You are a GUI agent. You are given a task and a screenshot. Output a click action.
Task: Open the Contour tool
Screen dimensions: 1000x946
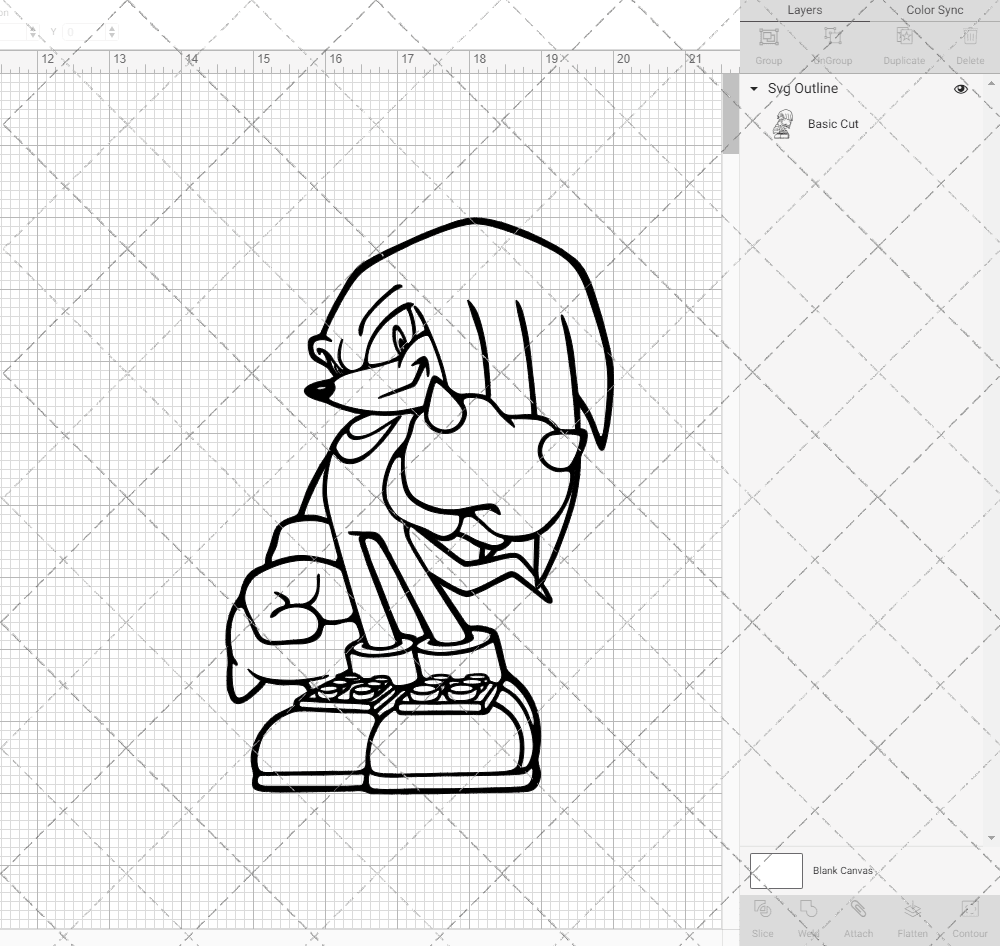(969, 917)
